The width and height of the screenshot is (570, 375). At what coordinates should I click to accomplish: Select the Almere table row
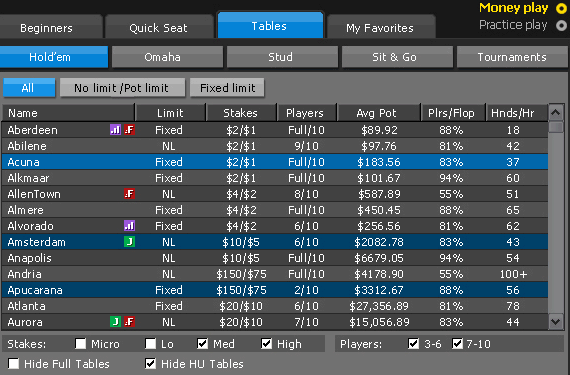pos(275,210)
